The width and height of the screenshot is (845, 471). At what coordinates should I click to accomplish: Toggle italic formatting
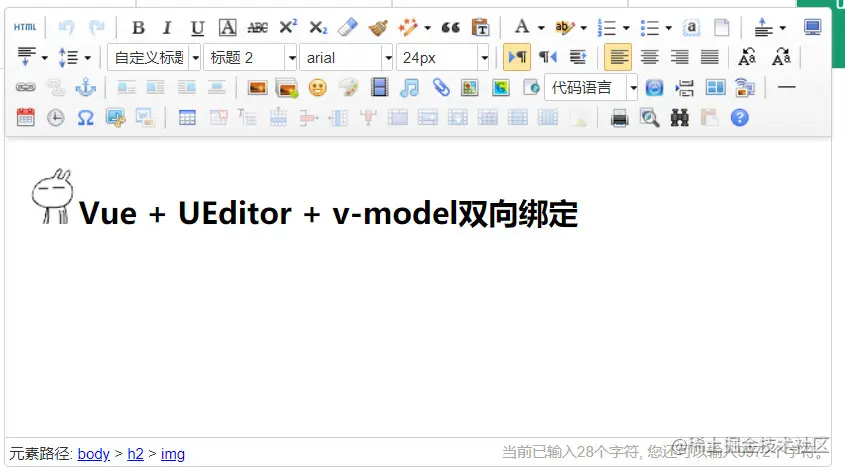pos(167,27)
